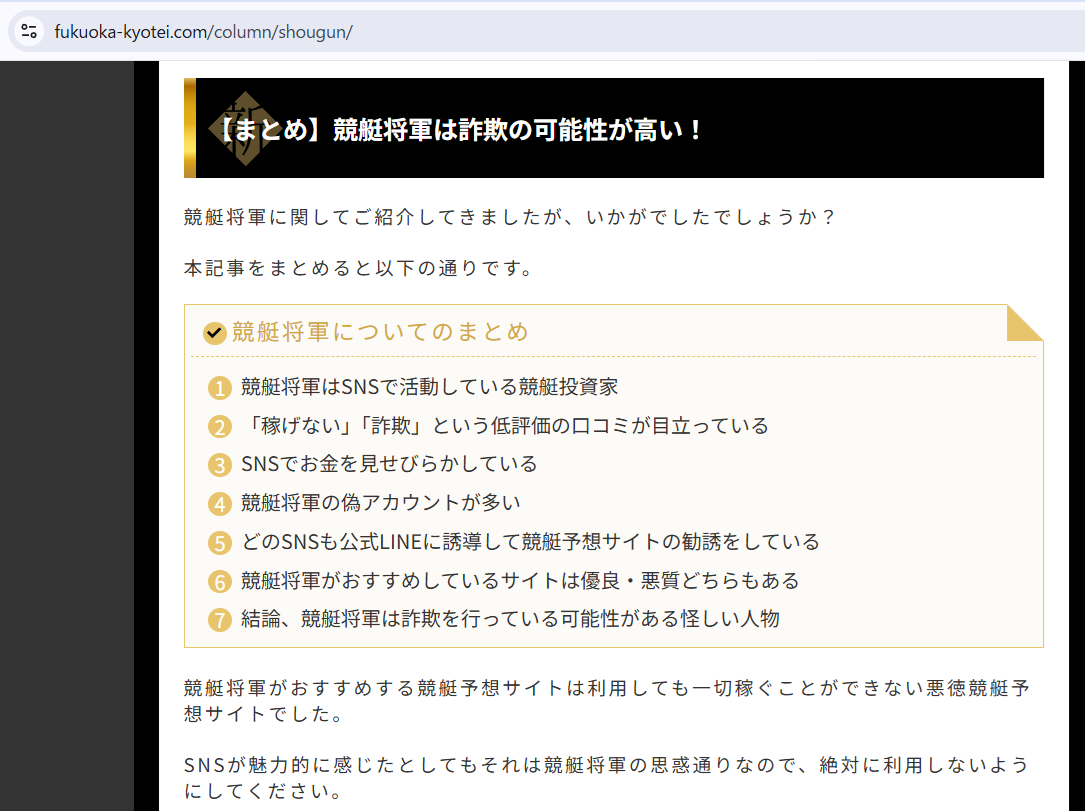Viewport: 1085px width, 811px height.
Task: Click the paragraph 本記事をまとめると以下の通りです
Action: (358, 268)
